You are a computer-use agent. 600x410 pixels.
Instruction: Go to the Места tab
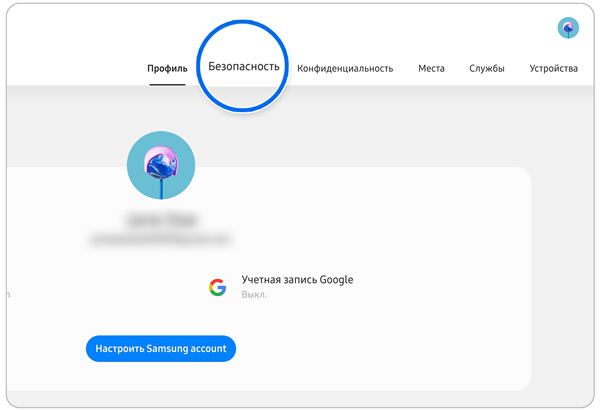431,69
